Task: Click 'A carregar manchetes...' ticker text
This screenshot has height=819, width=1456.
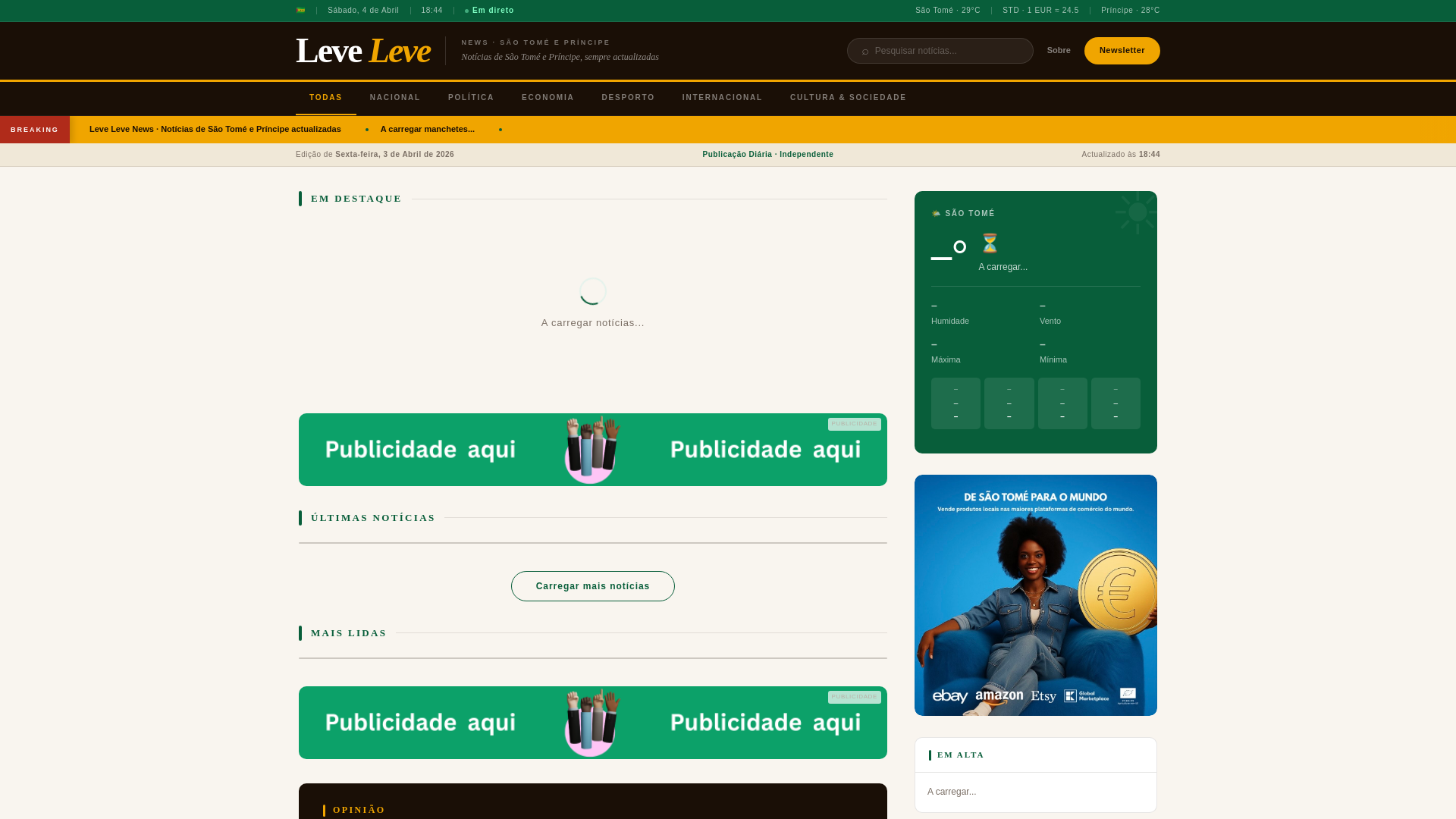Action: point(428,130)
